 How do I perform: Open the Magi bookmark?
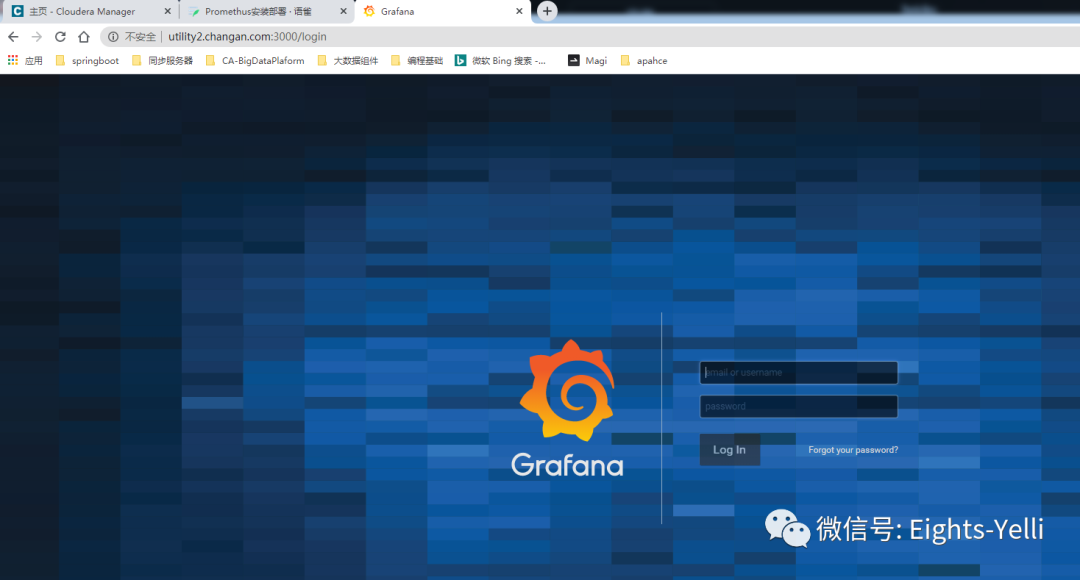coord(588,61)
